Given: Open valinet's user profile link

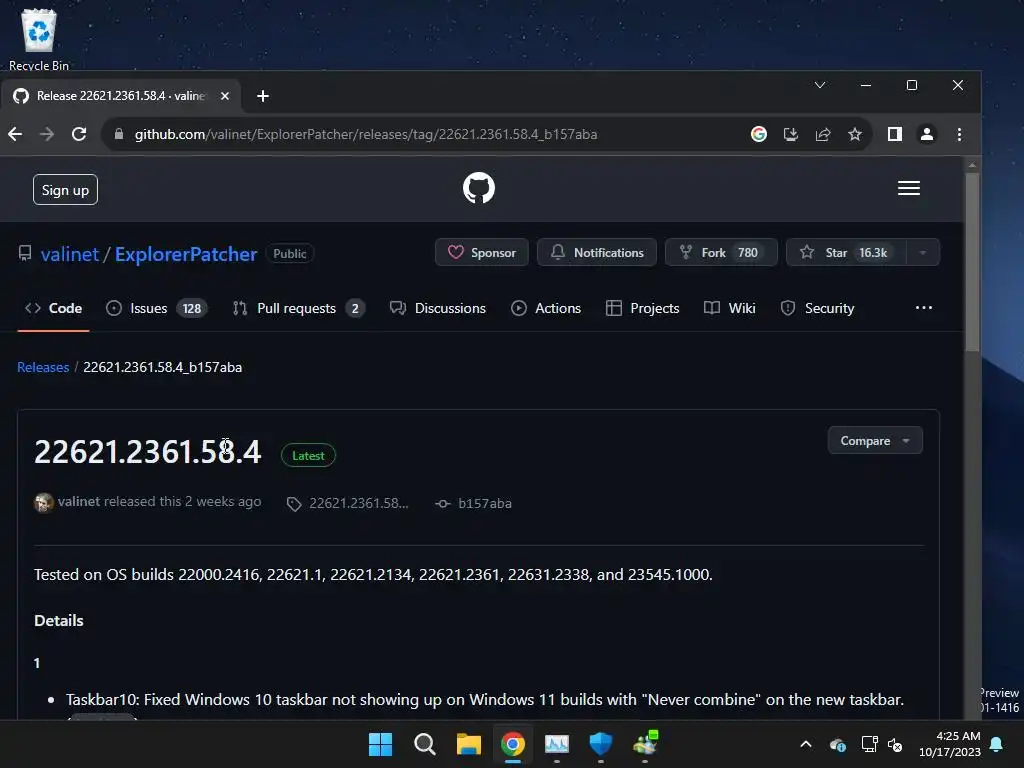Looking at the screenshot, I should (x=69, y=253).
